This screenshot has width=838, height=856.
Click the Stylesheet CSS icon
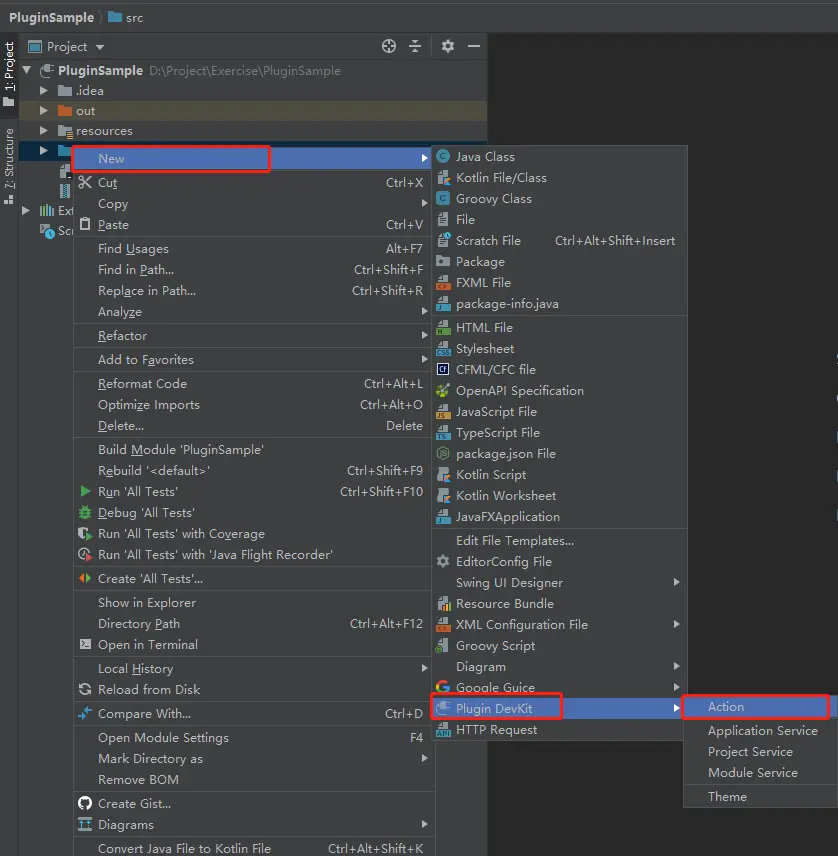pos(443,348)
